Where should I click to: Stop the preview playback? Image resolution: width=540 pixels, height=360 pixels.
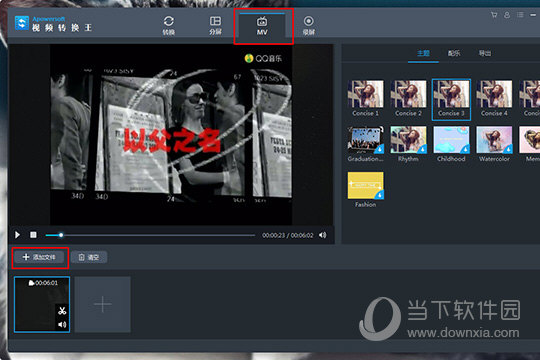pos(33,235)
